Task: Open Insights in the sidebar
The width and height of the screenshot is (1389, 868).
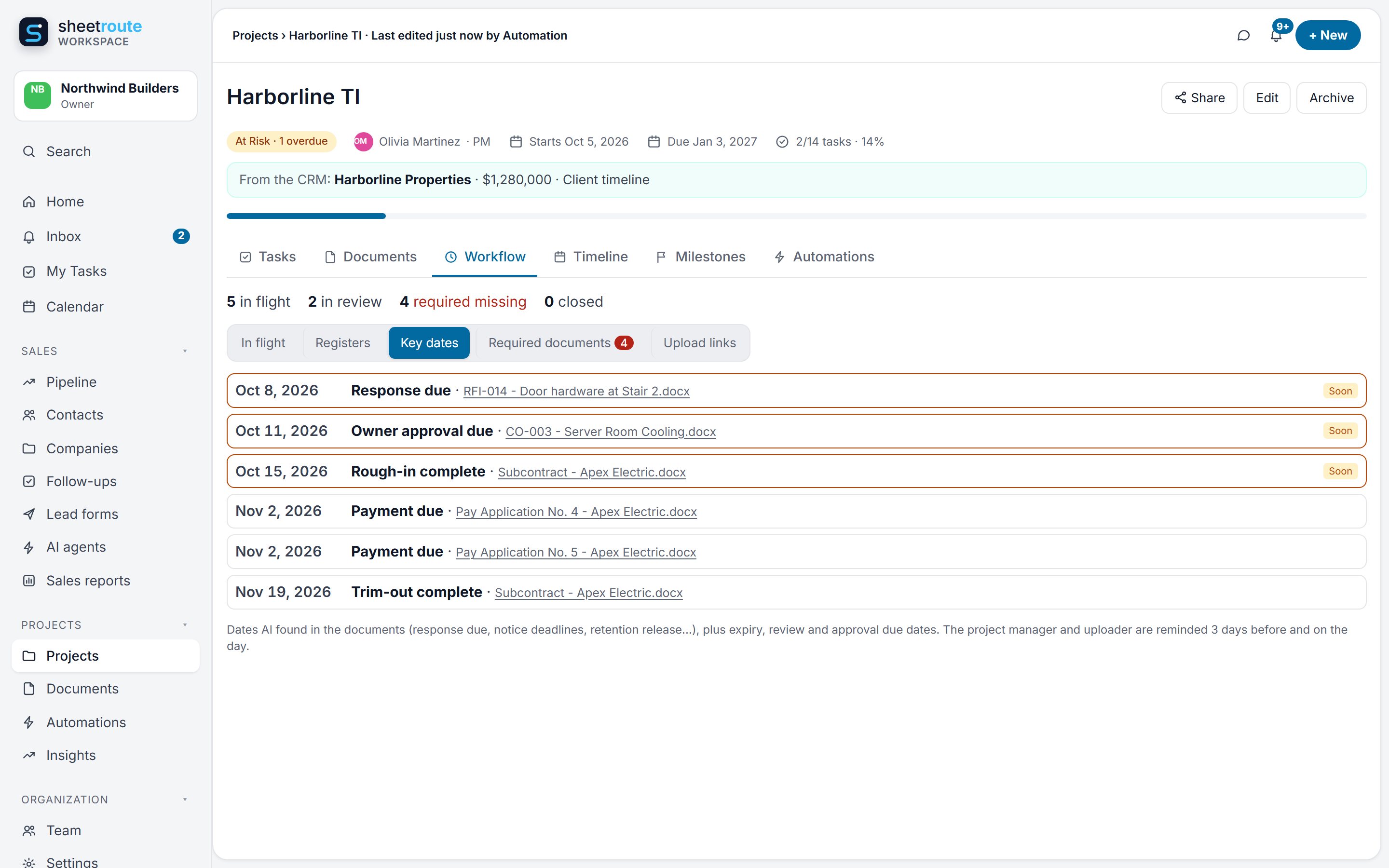Action: 106,755
